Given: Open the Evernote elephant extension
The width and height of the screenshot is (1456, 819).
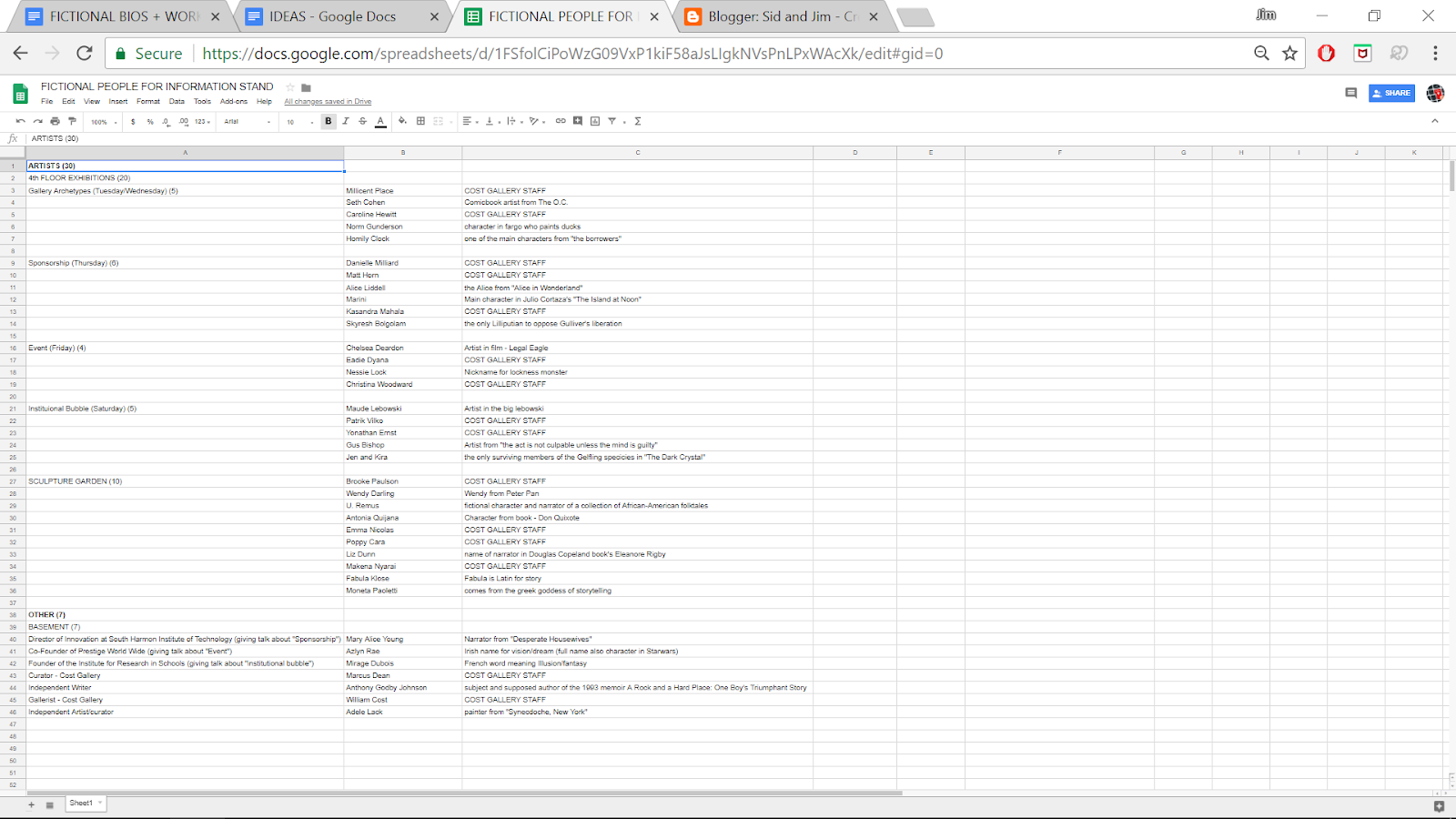Looking at the screenshot, I should point(1399,54).
